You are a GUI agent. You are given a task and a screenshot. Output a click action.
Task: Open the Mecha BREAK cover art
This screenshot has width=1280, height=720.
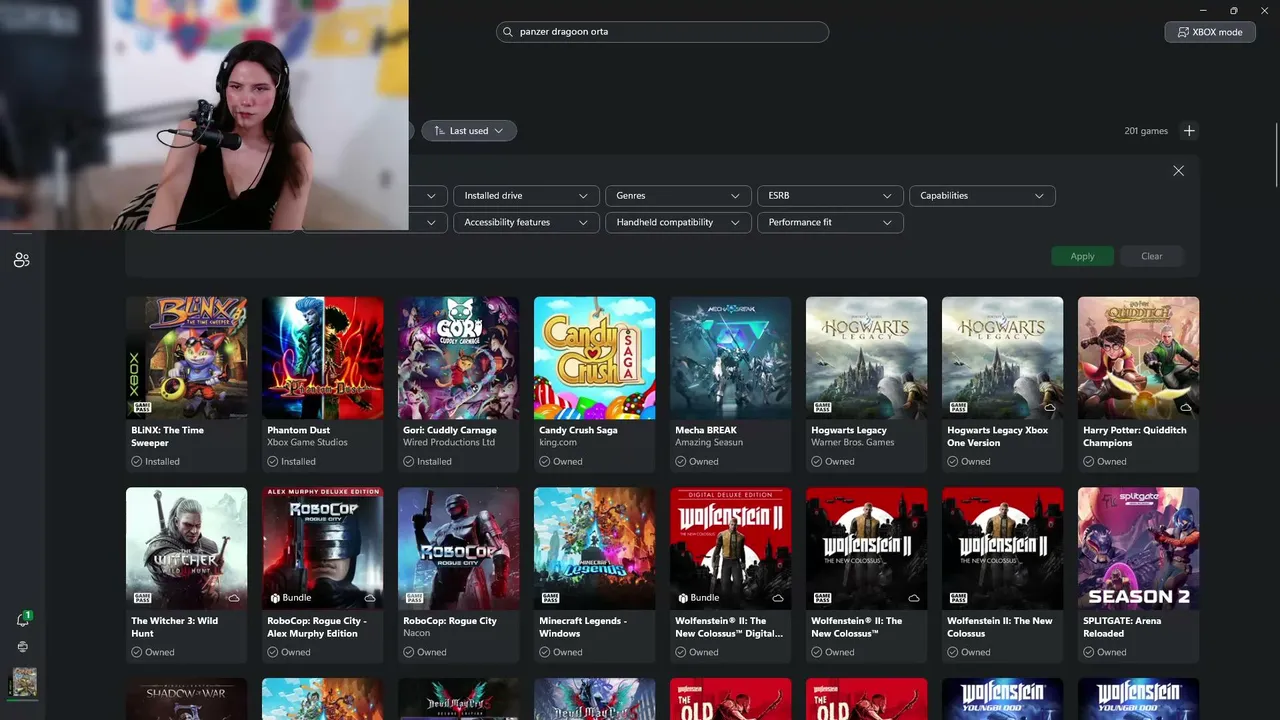coord(730,358)
